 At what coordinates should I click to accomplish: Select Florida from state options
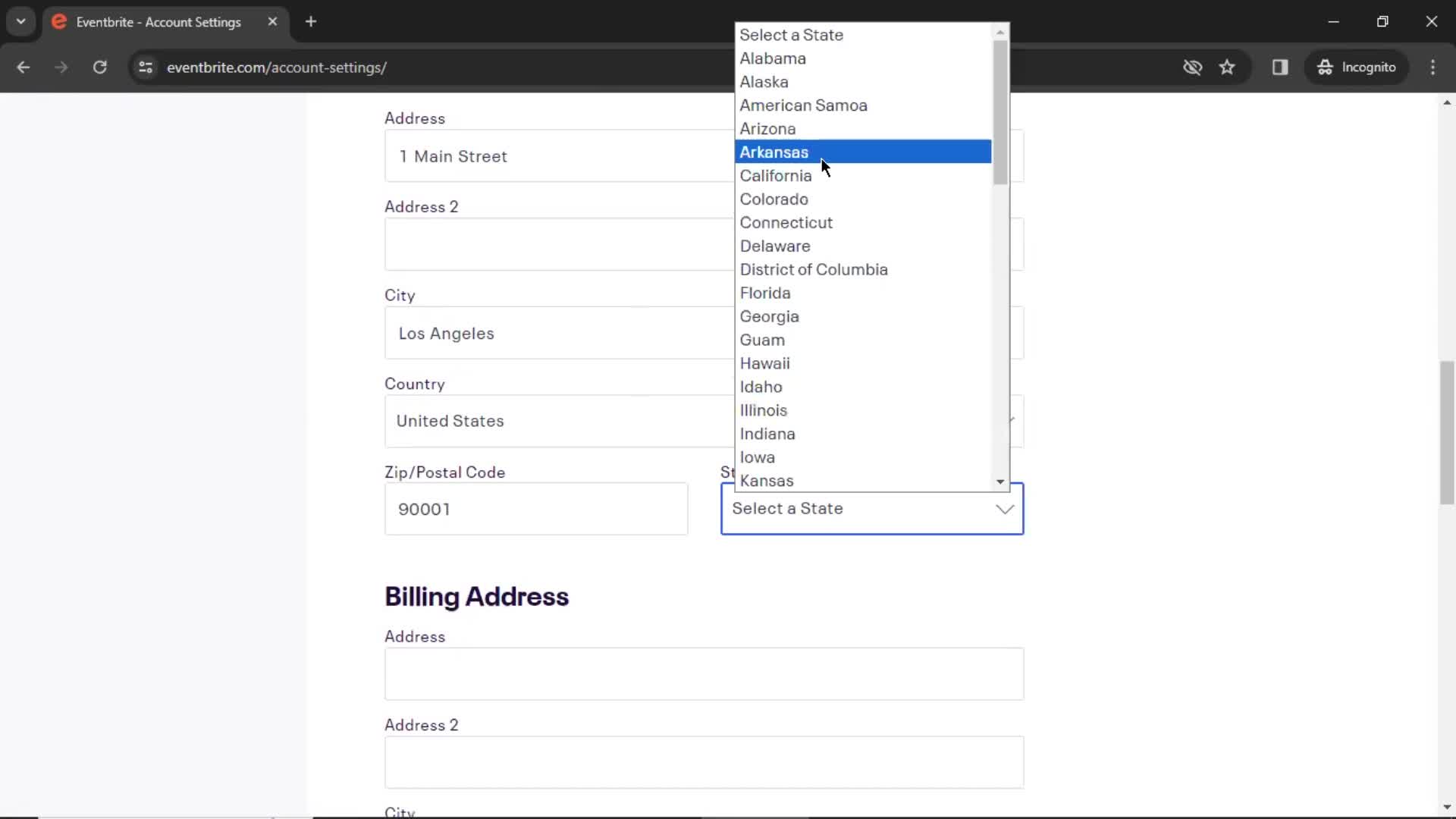(x=765, y=292)
